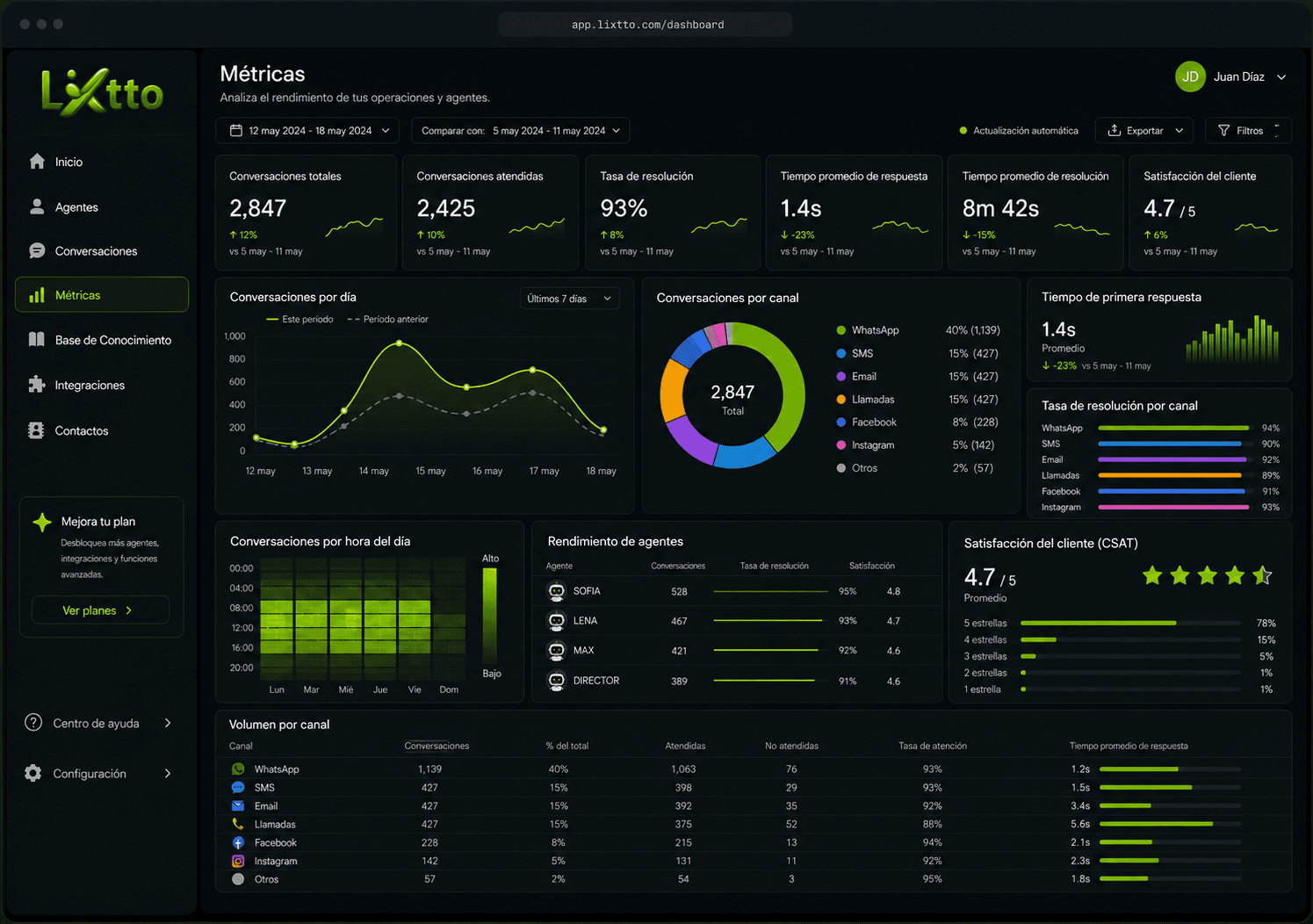Click MAX agent robot avatar
The image size is (1313, 924).
click(x=556, y=651)
